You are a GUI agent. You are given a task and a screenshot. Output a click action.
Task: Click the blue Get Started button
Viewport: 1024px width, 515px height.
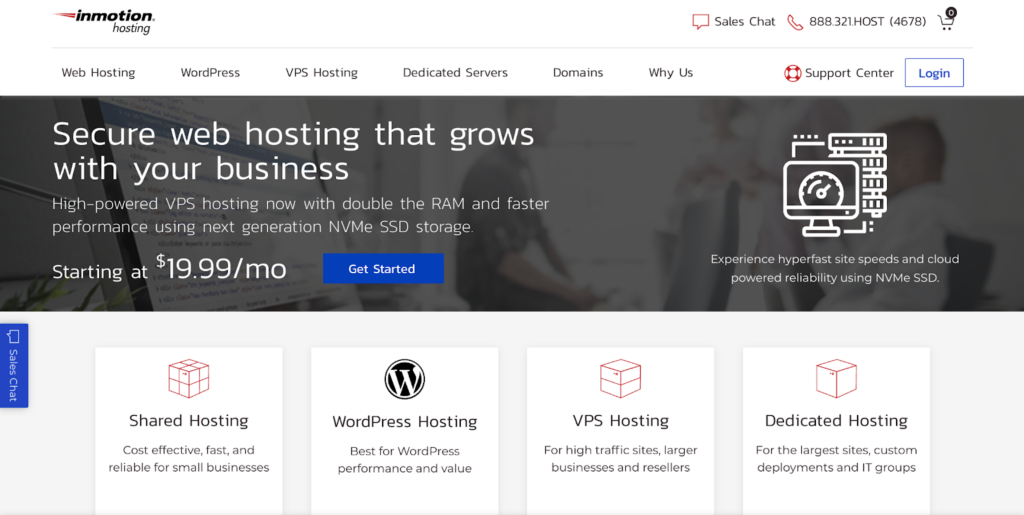pyautogui.click(x=383, y=268)
